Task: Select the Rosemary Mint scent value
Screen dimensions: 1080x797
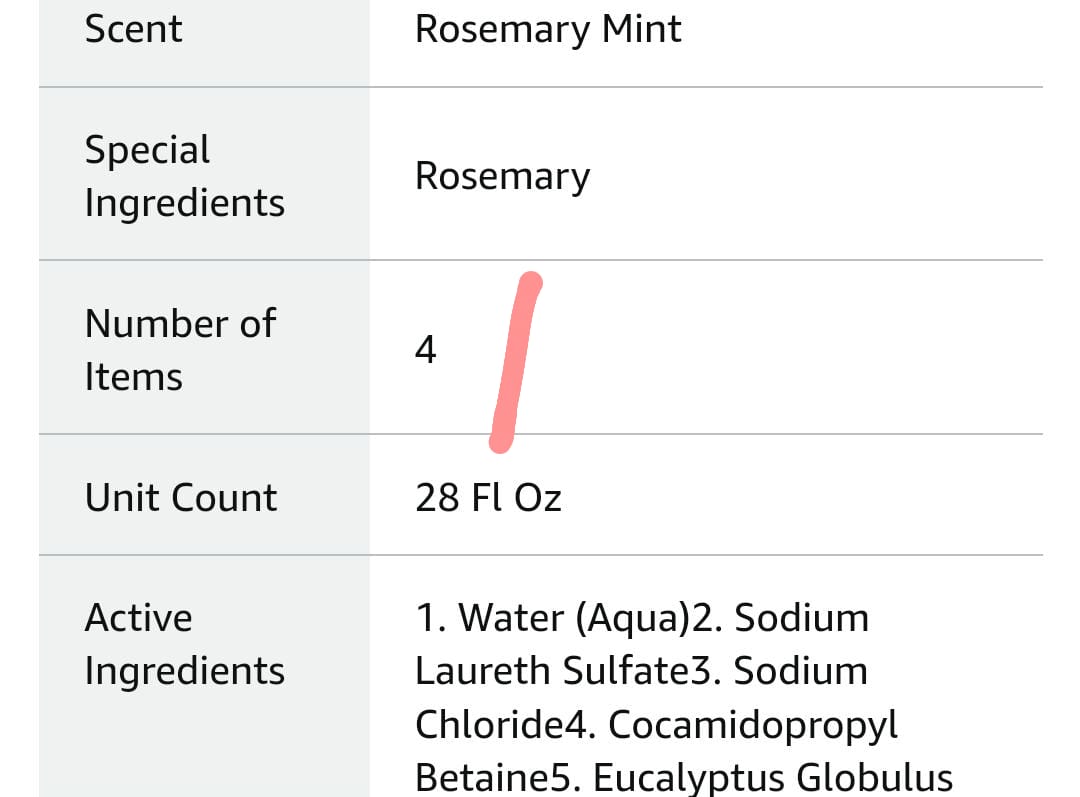Action: tap(548, 30)
